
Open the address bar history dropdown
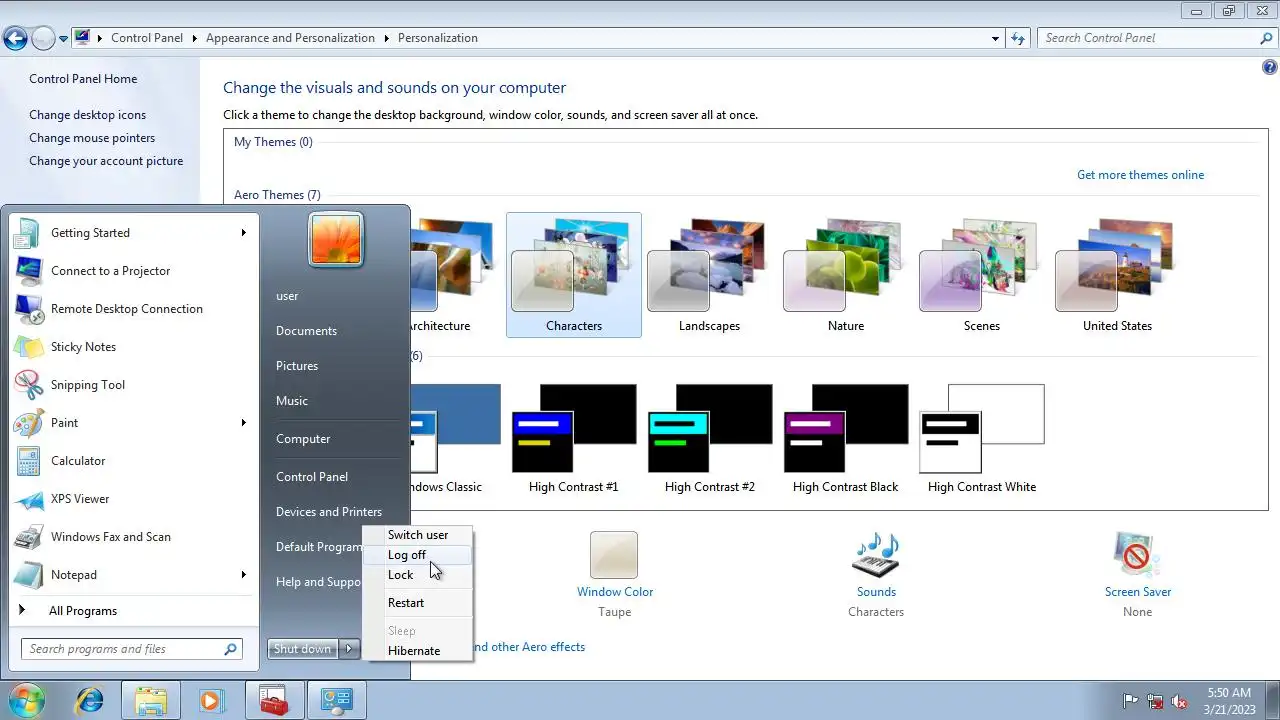click(995, 38)
